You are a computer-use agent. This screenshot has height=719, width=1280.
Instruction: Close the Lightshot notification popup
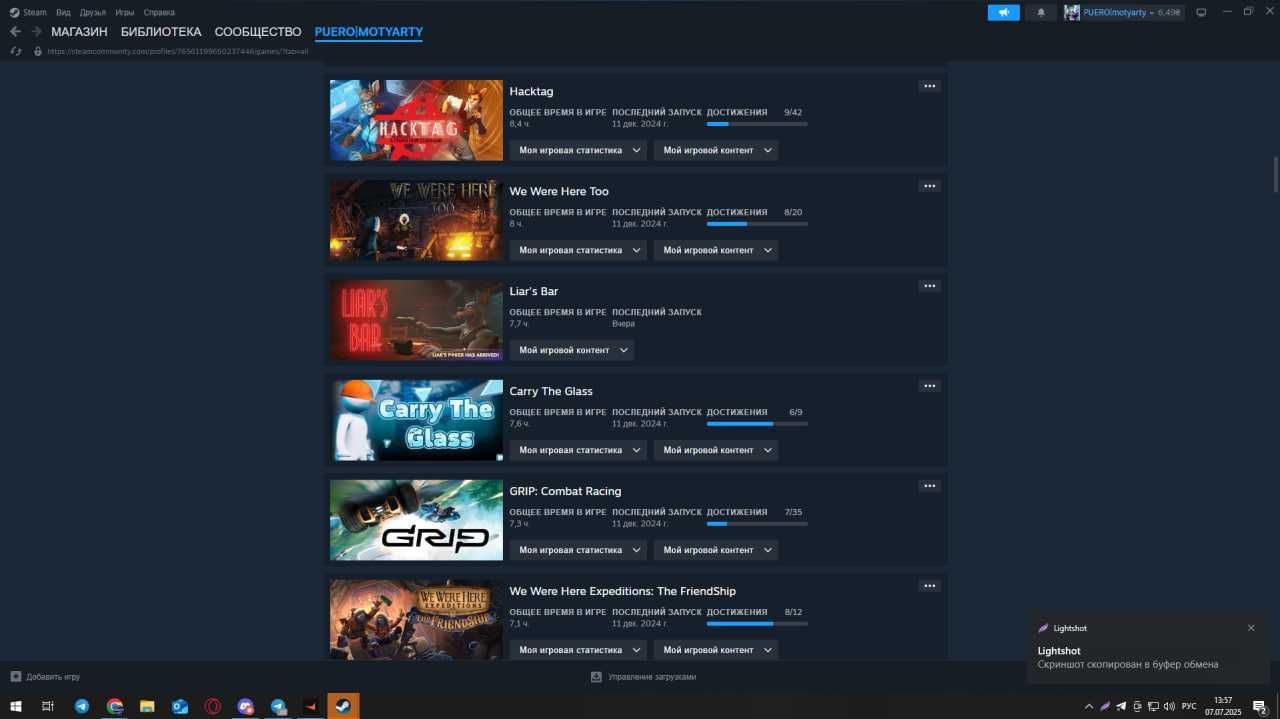click(1251, 628)
